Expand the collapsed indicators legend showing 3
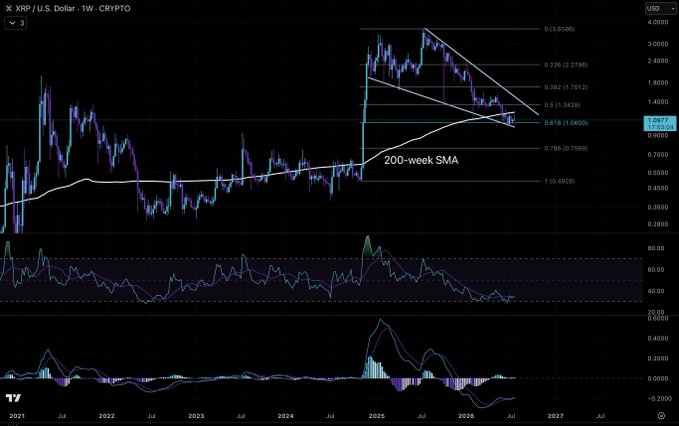 (16, 23)
